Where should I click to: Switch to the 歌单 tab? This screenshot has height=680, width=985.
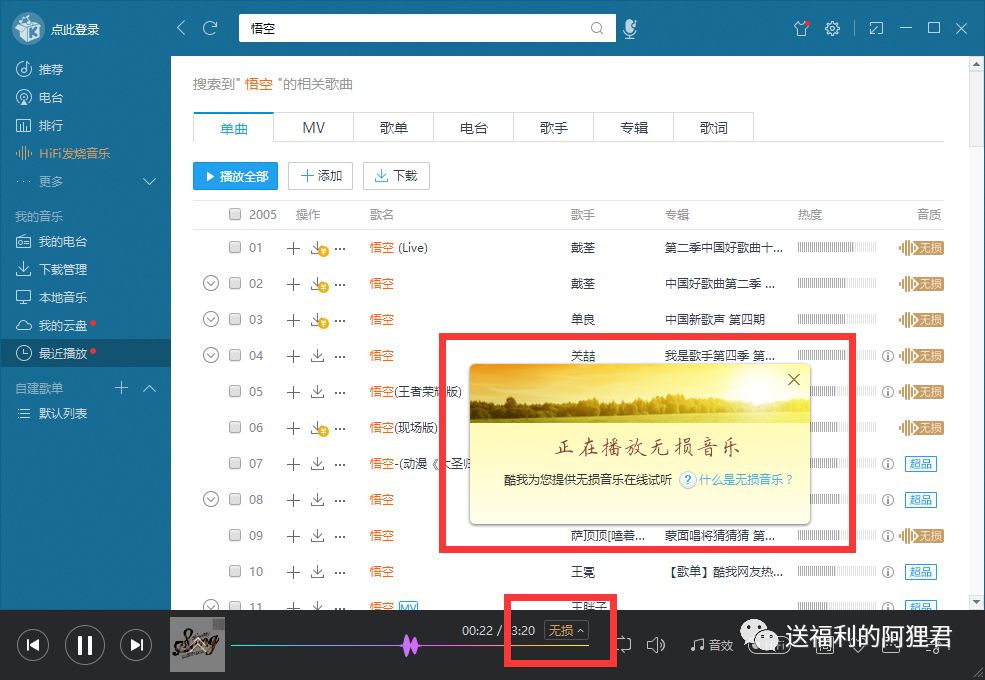point(394,128)
